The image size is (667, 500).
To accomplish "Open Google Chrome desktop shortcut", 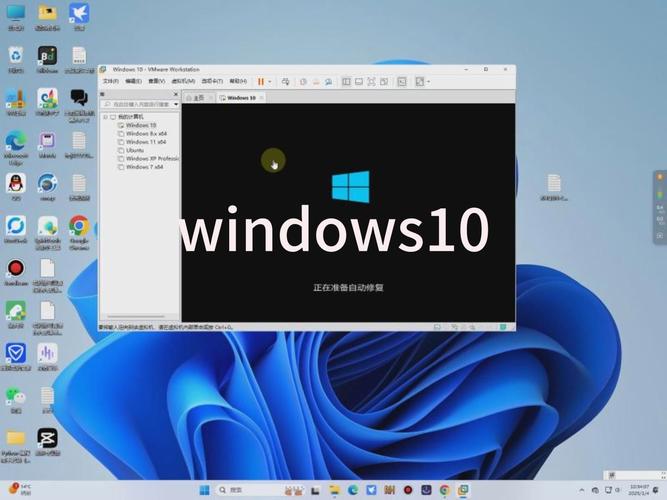I will point(79,228).
